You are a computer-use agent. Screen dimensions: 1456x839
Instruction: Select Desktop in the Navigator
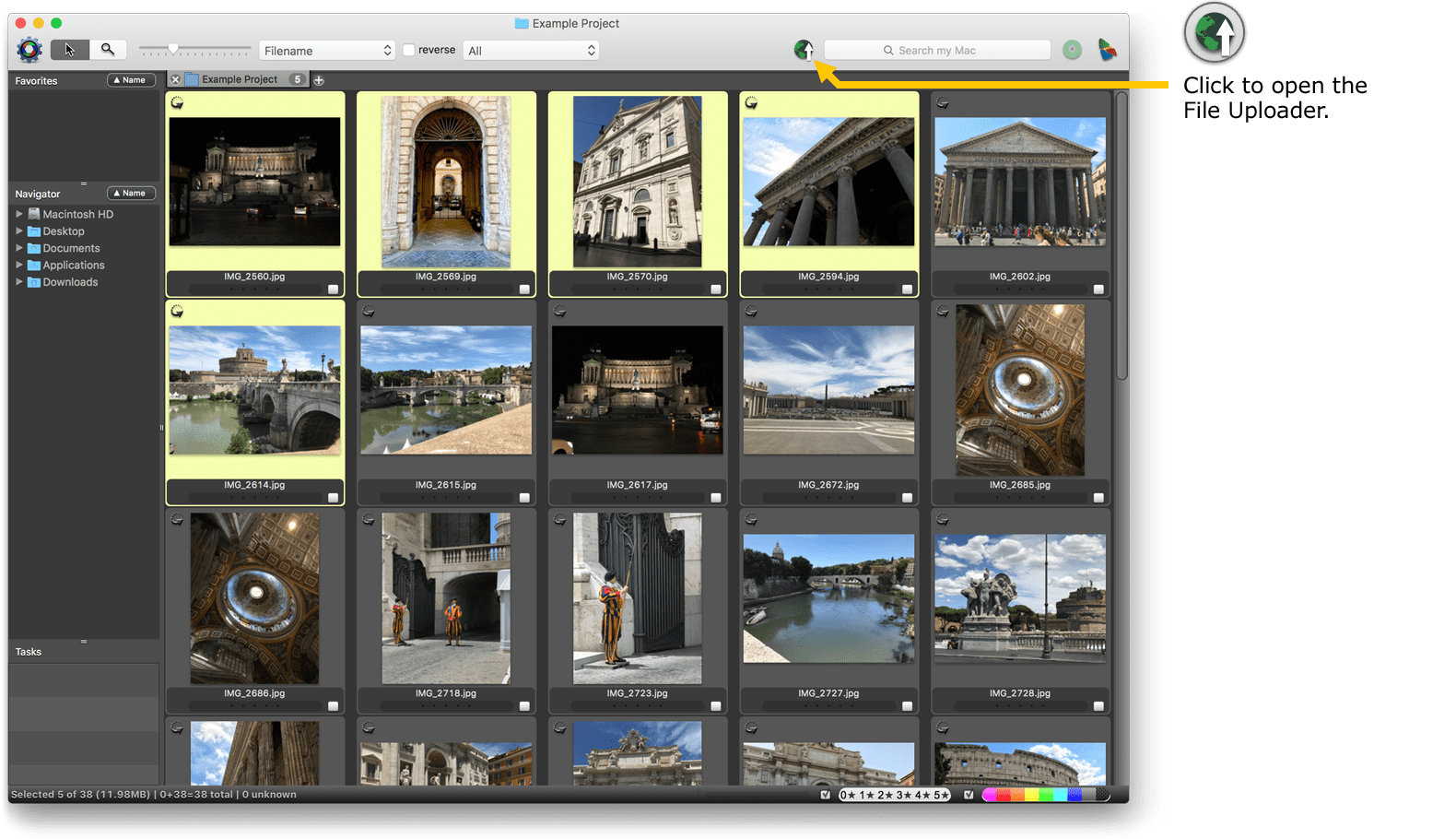point(64,231)
